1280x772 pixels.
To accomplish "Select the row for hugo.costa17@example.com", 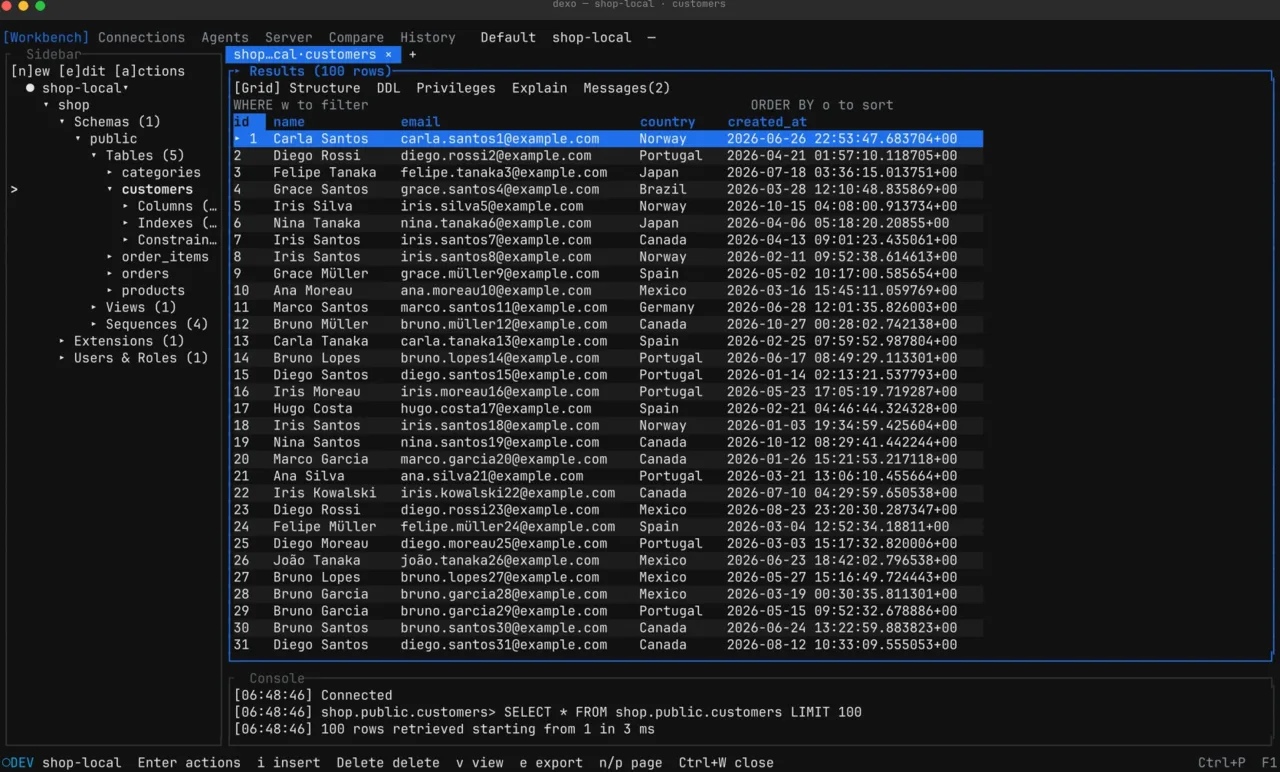I will tap(608, 409).
